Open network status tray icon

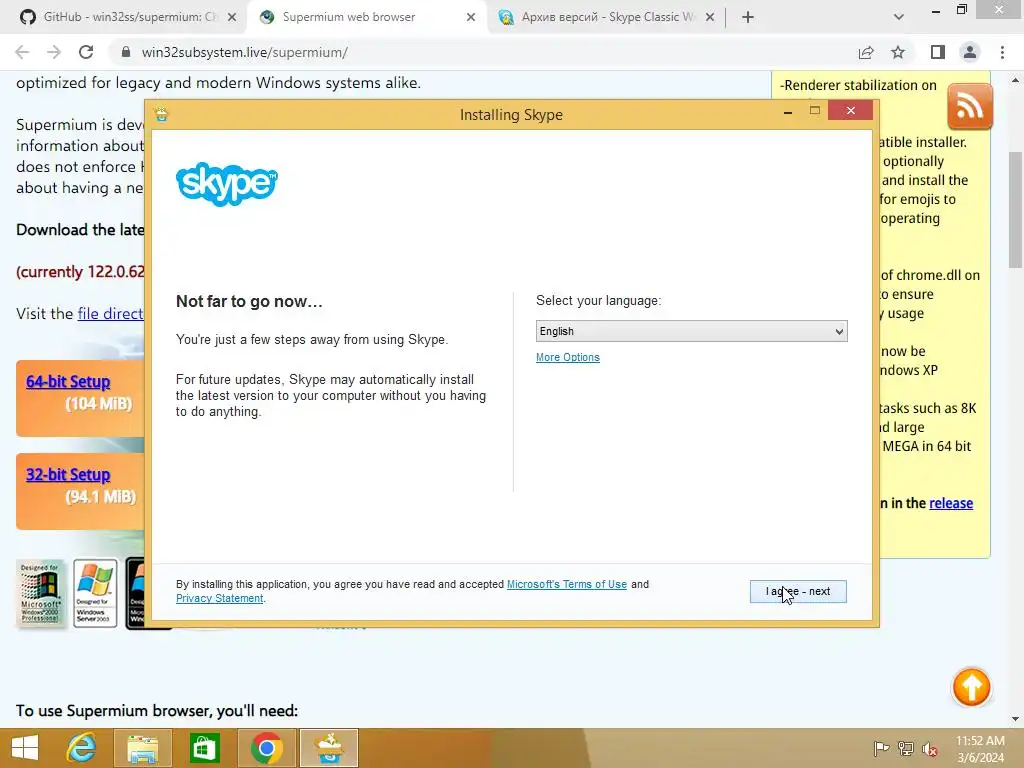(906, 748)
